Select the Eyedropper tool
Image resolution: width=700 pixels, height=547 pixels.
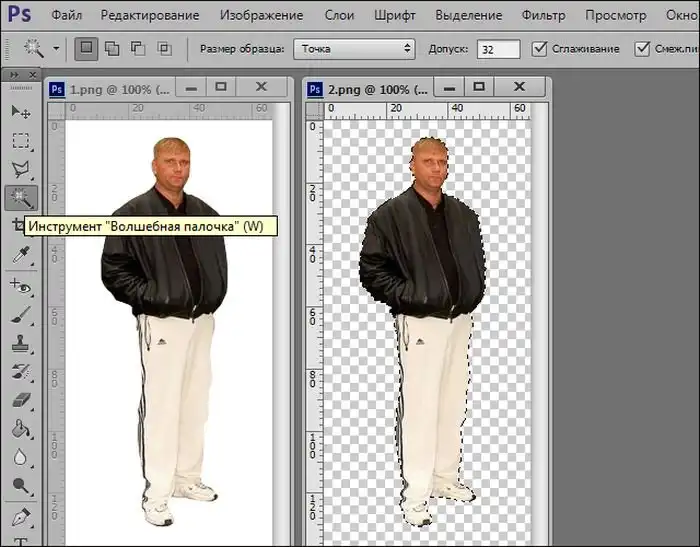click(20, 256)
